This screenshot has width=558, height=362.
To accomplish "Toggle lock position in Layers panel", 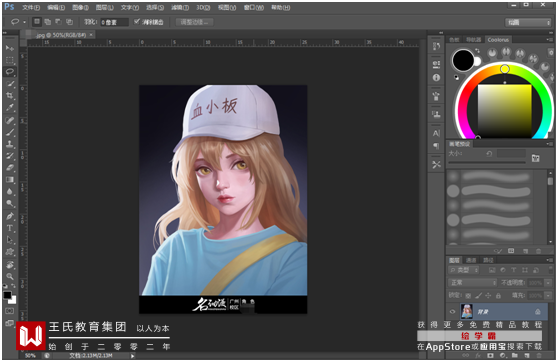I will pyautogui.click(x=488, y=295).
